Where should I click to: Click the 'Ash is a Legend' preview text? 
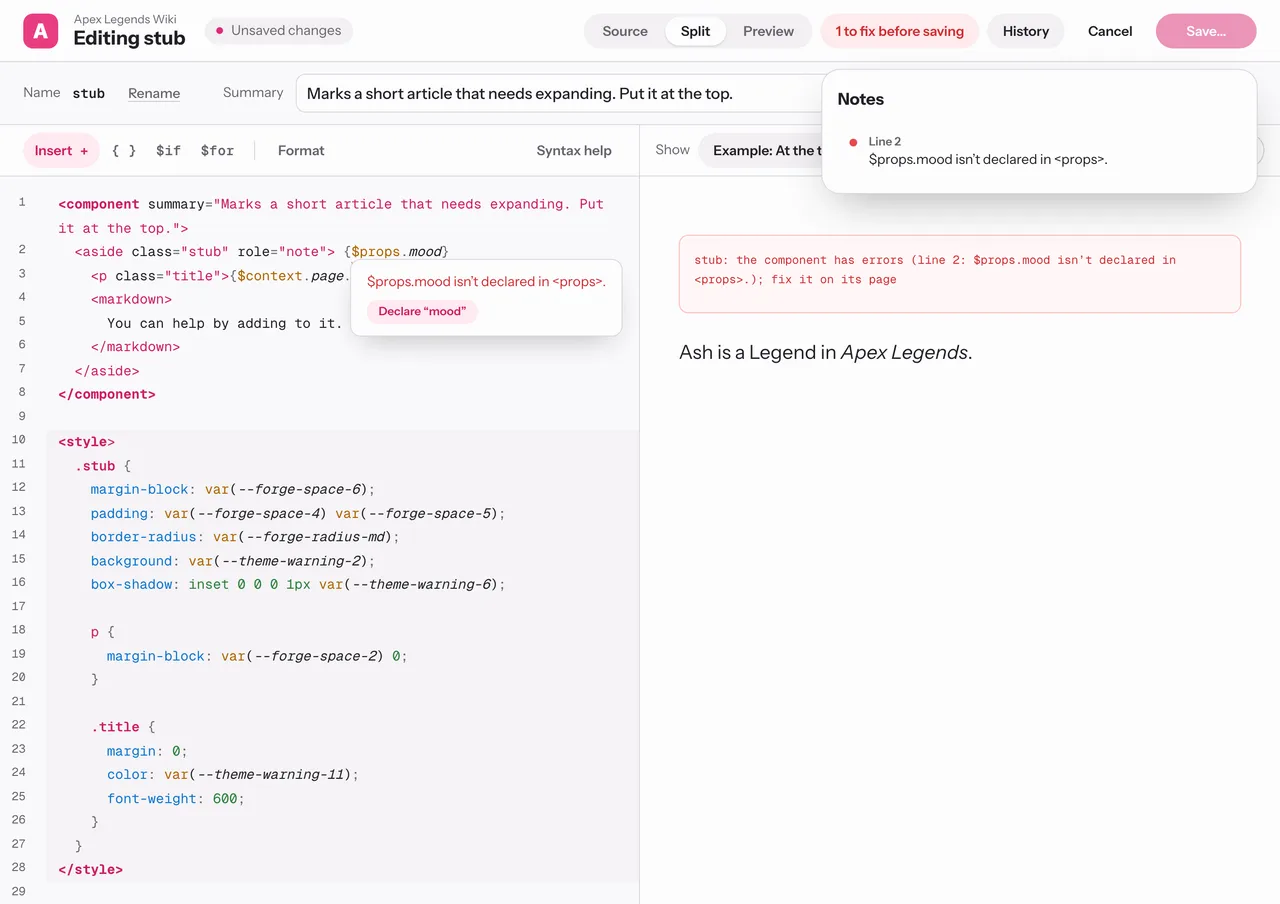point(826,352)
